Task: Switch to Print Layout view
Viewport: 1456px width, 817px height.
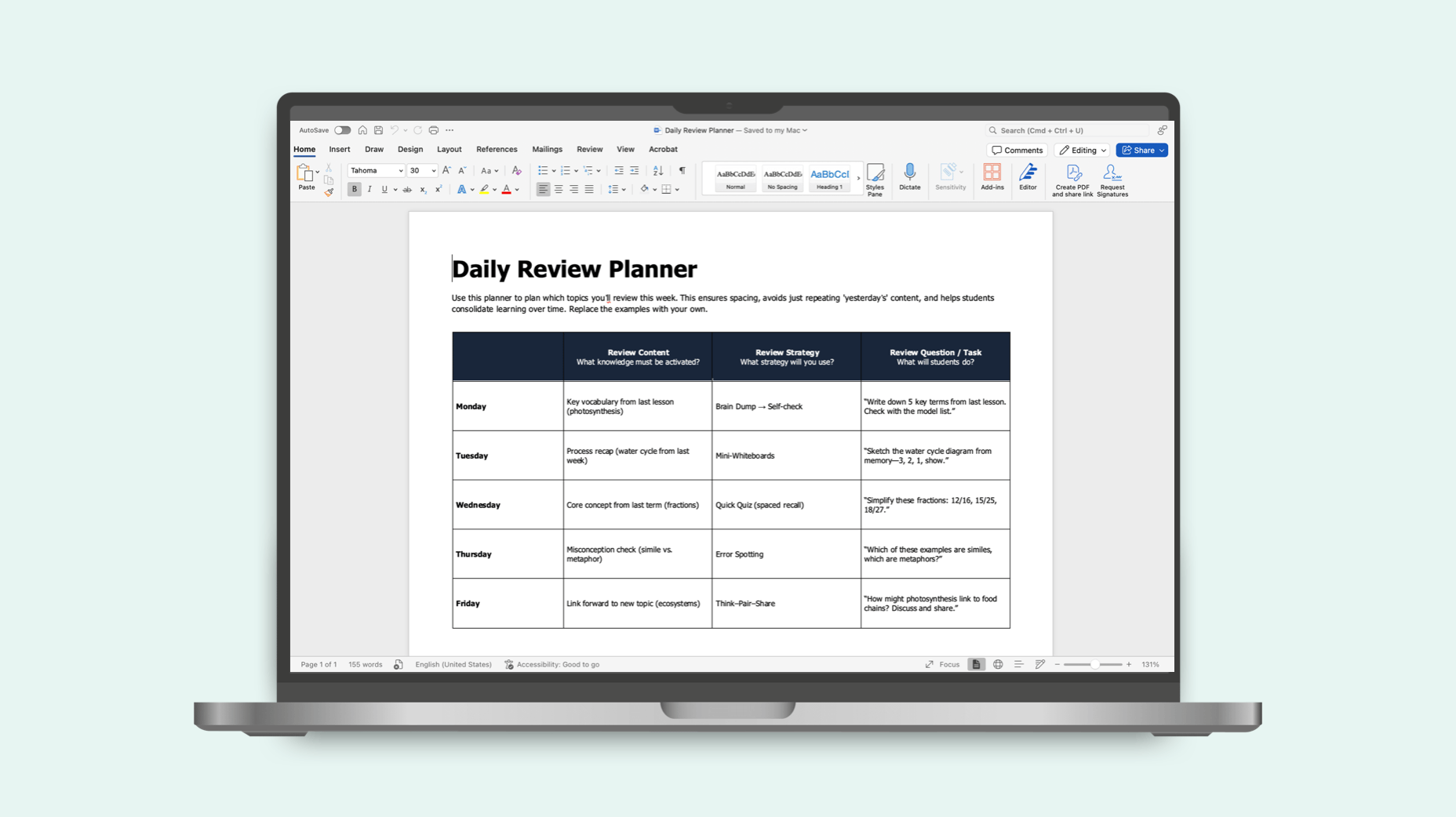Action: [976, 664]
